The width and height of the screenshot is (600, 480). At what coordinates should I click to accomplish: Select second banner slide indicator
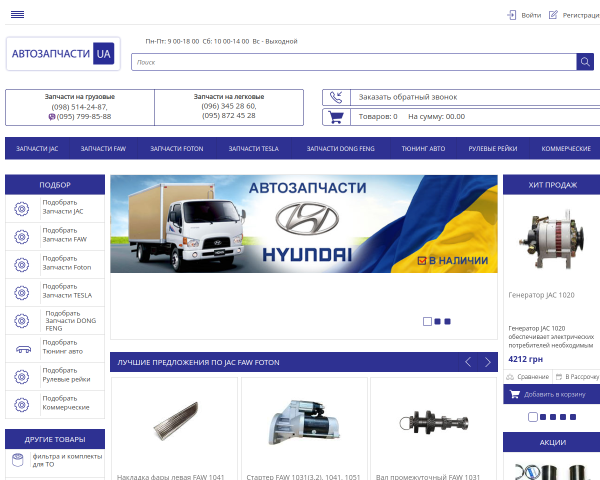pyautogui.click(x=437, y=322)
